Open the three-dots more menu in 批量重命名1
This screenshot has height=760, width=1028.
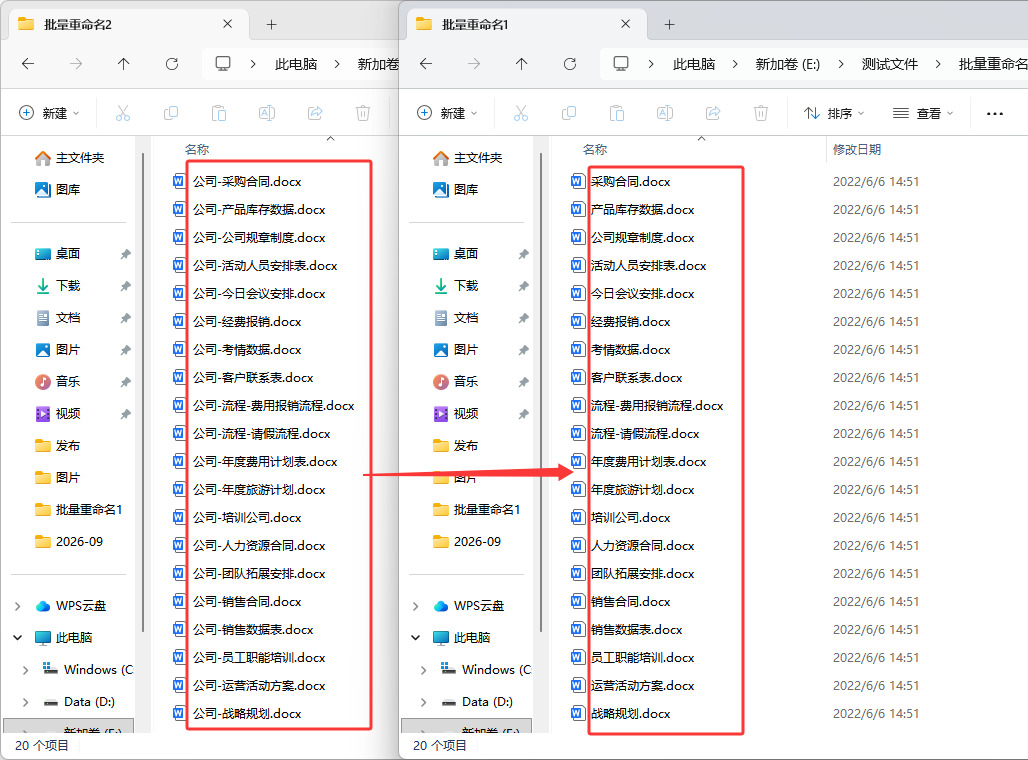click(995, 114)
